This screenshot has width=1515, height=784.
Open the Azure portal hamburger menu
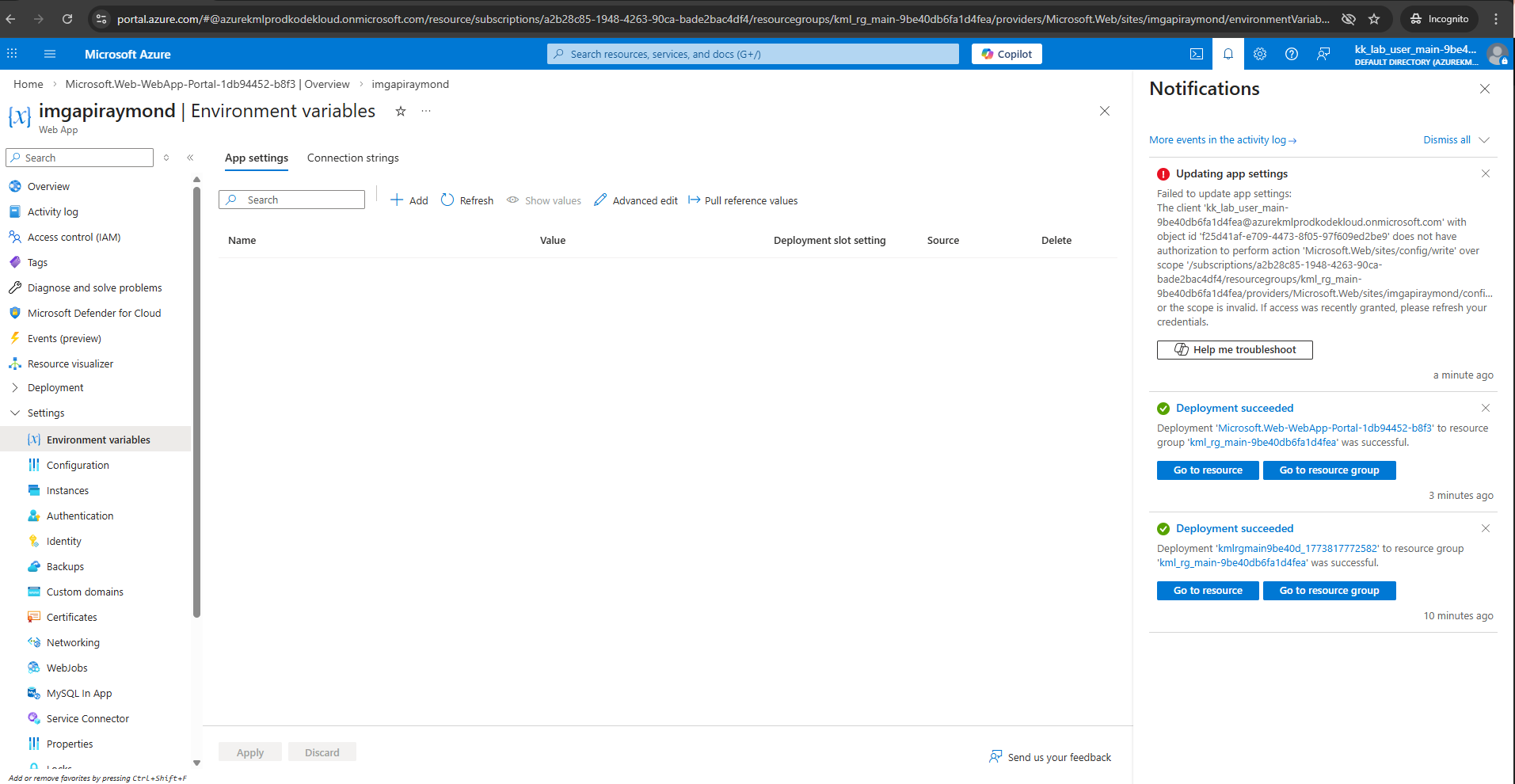pos(50,54)
